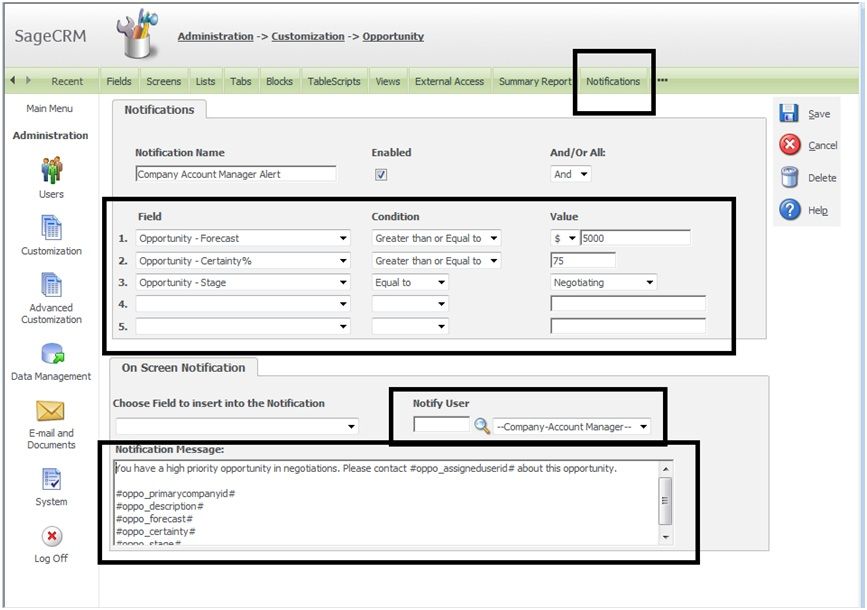The height and width of the screenshot is (610, 867).
Task: Open the empty row 5 Condition dropdown
Action: pyautogui.click(x=410, y=326)
